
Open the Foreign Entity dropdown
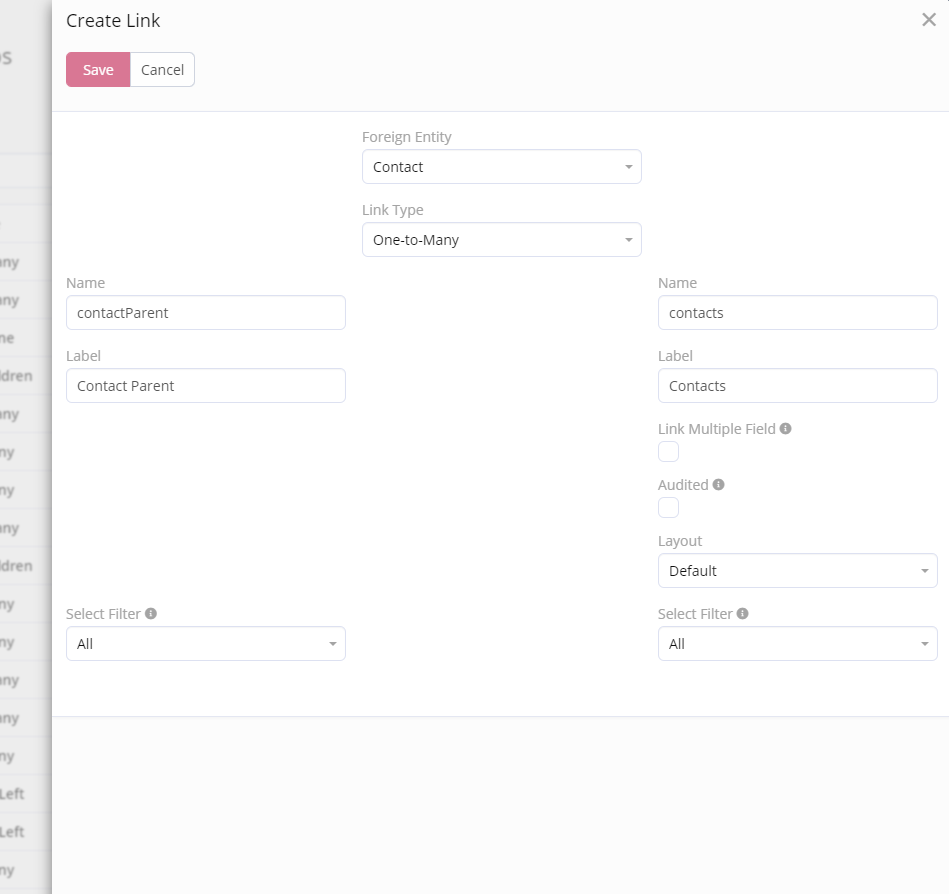click(501, 167)
